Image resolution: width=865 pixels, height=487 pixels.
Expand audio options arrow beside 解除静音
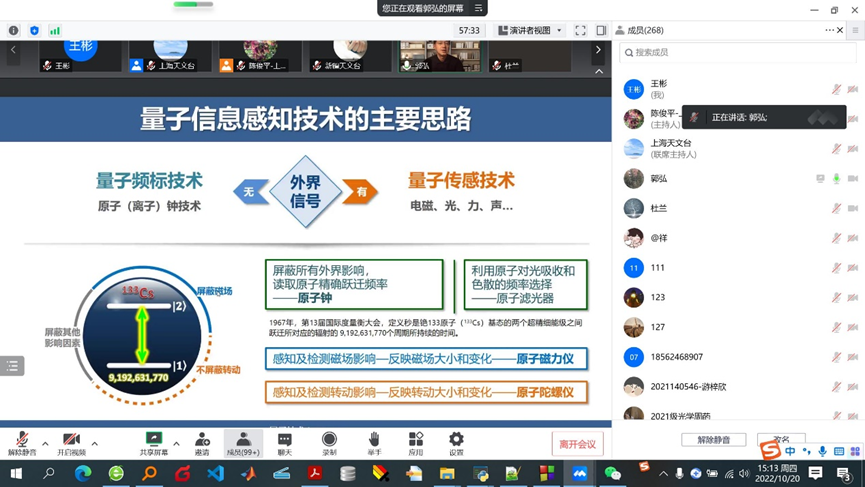pos(45,443)
